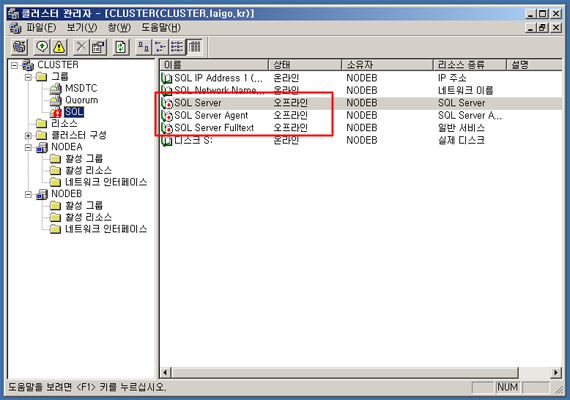Sort by the 이름 column header

(x=214, y=65)
